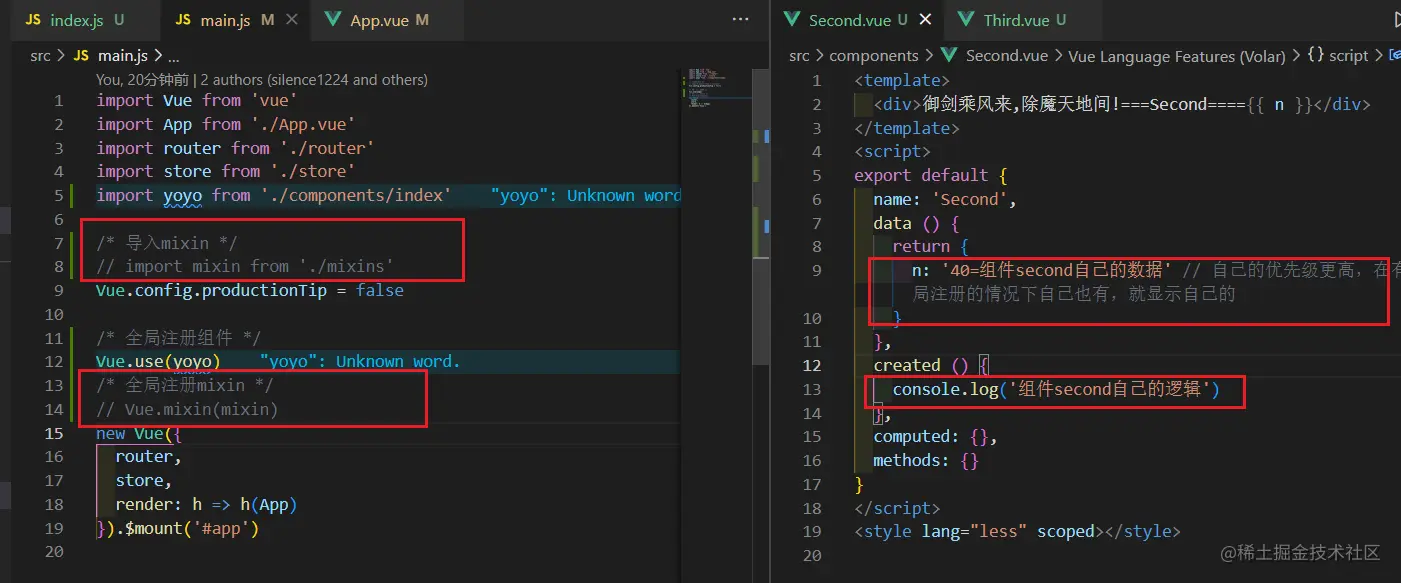Click the Unknown word message on line 5
Viewport: 1401px width, 583px height.
pyautogui.click(x=586, y=195)
